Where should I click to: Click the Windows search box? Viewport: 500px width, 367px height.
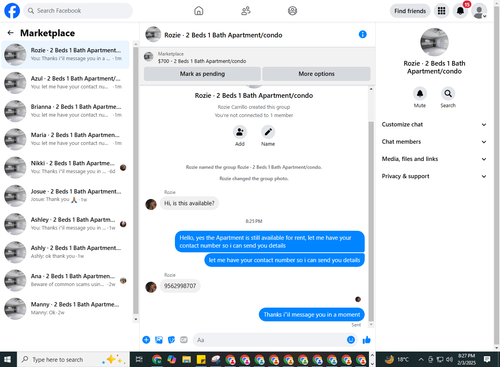pyautogui.click(x=73, y=359)
